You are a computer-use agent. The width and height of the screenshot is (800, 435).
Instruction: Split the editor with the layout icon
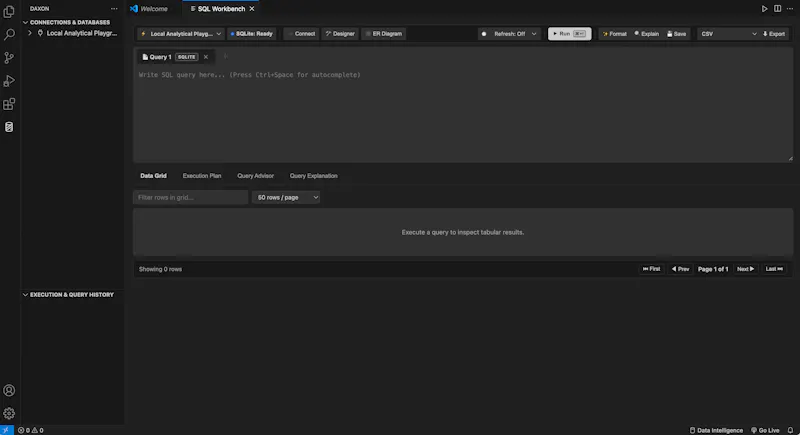[777, 9]
